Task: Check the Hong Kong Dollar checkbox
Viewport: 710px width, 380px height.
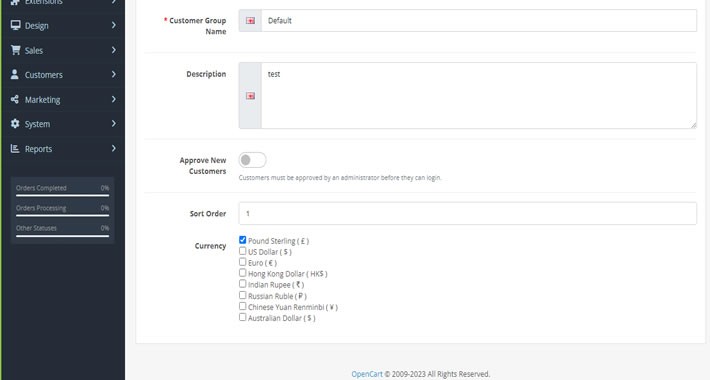Action: pos(243,273)
